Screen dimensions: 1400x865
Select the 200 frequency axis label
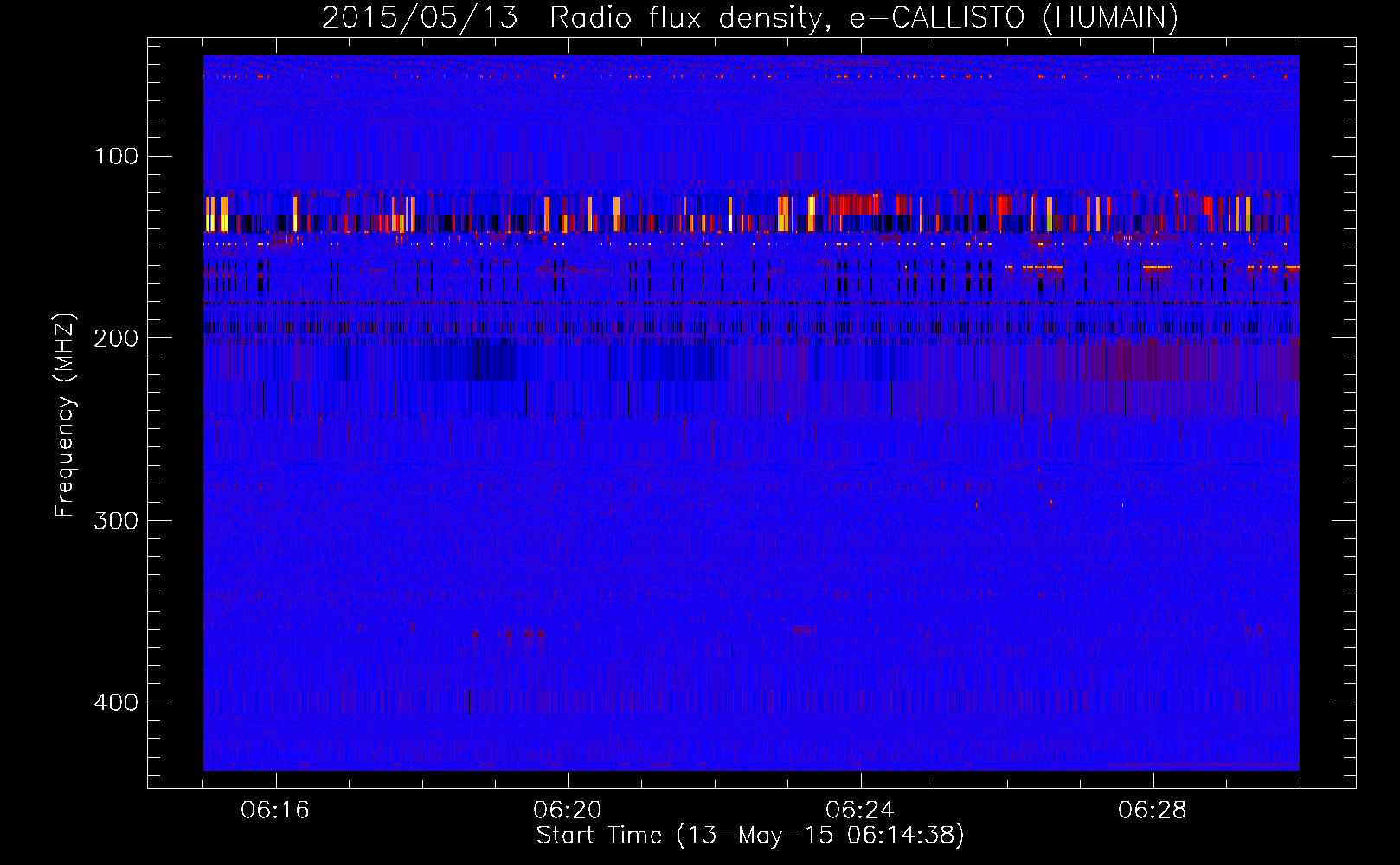click(x=116, y=338)
